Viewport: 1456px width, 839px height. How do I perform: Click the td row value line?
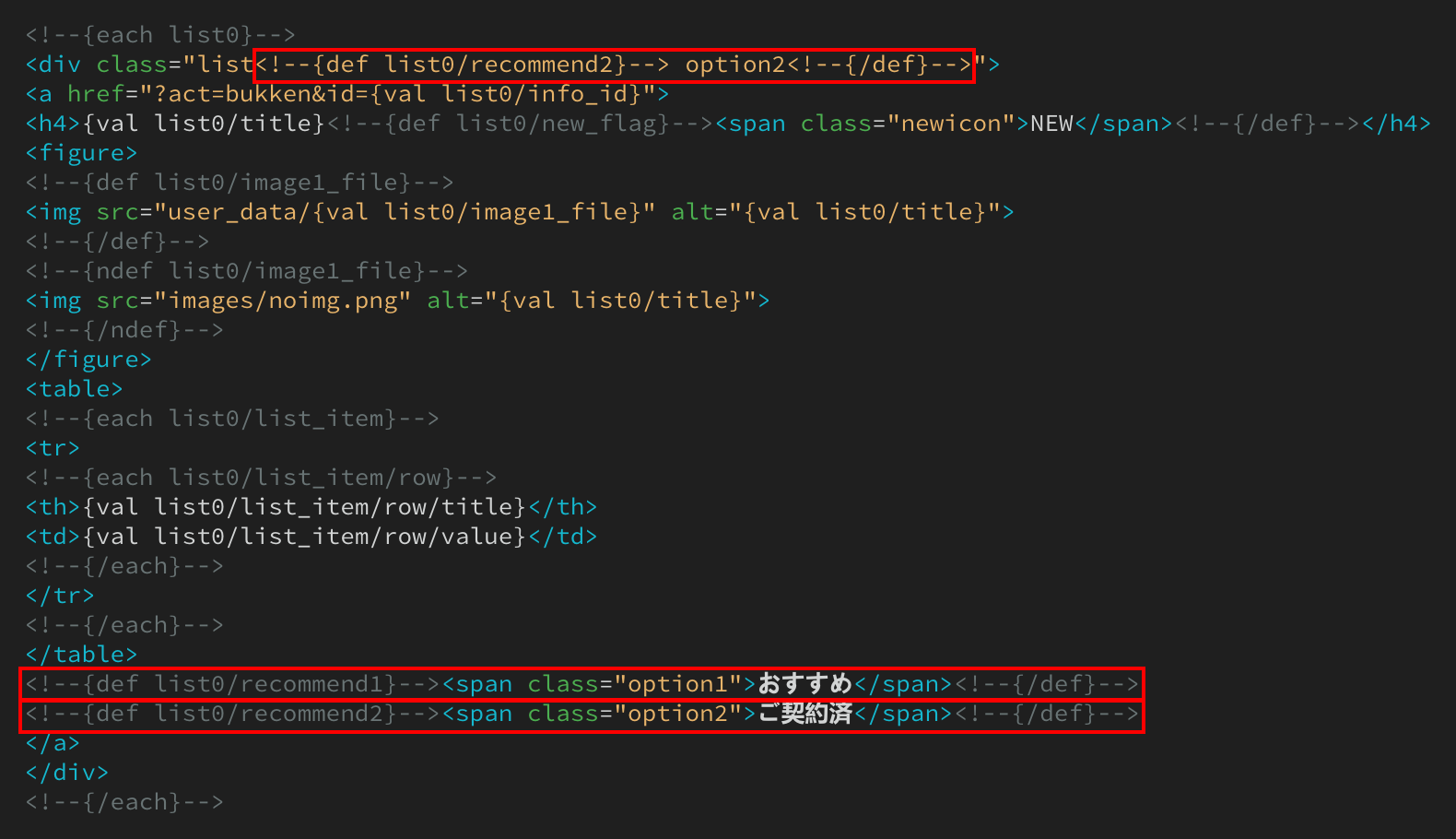coord(311,537)
